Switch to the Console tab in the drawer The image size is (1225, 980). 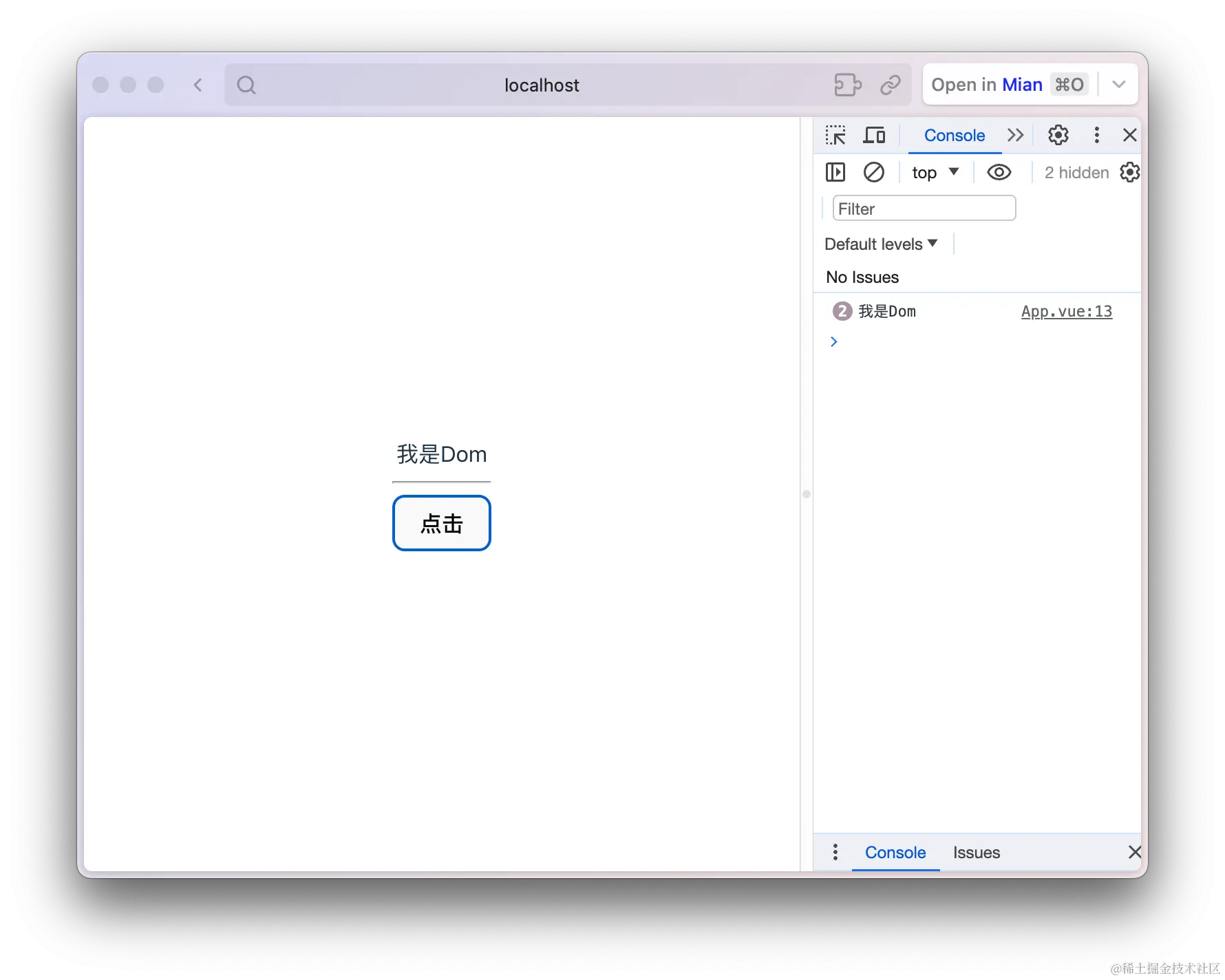tap(895, 852)
